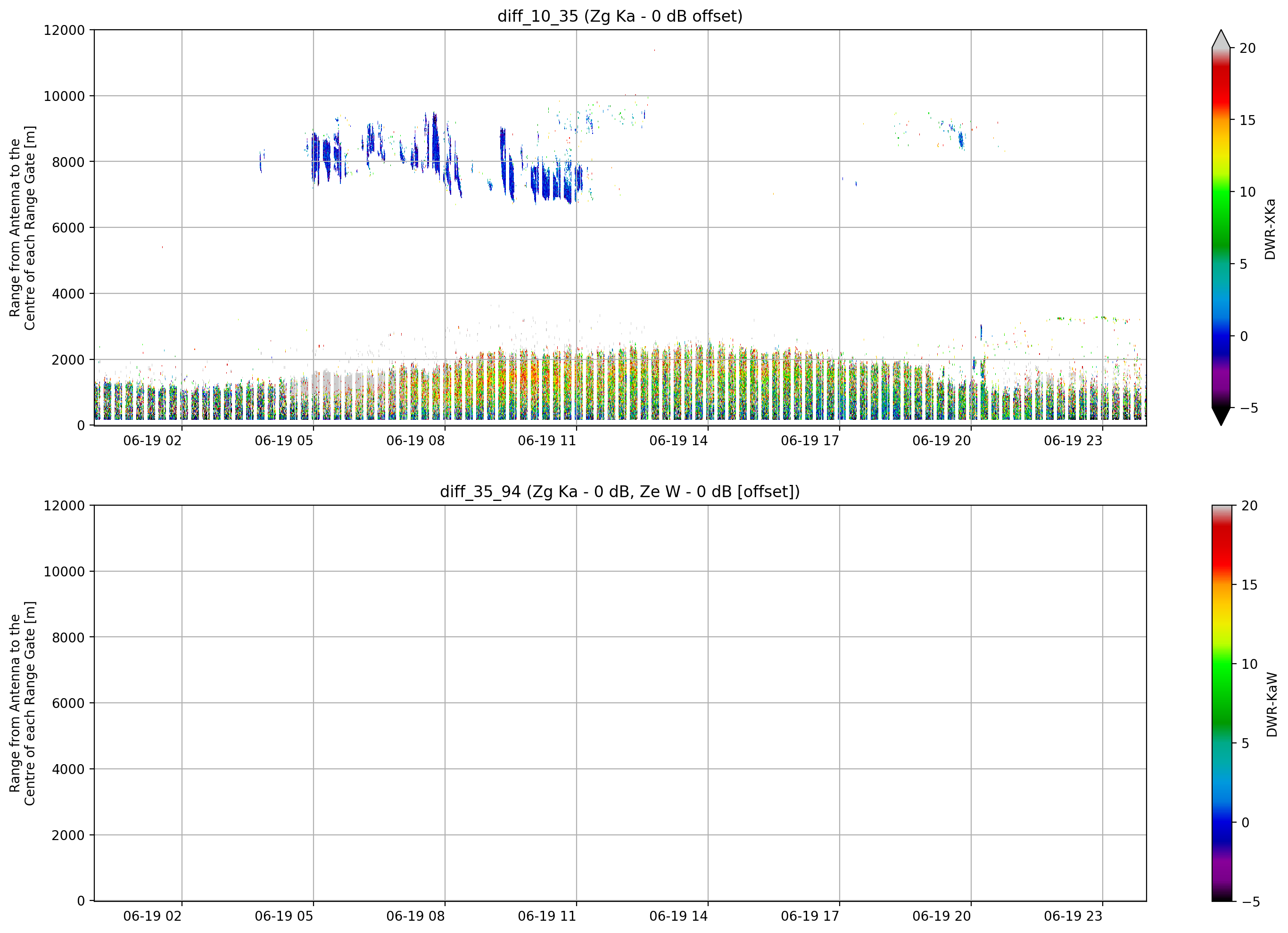This screenshot has width=1288, height=933.
Task: Click the top colorbar's lower black arrow tip
Action: (1221, 417)
